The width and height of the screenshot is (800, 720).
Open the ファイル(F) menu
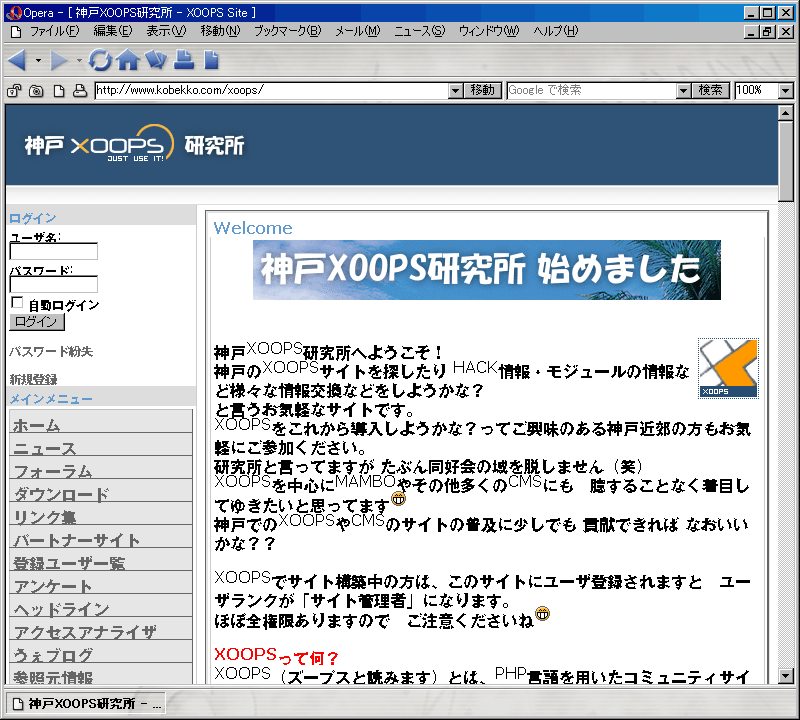pyautogui.click(x=55, y=32)
